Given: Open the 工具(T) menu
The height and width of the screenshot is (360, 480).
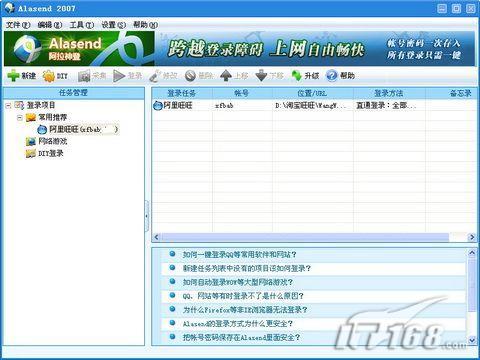Looking at the screenshot, I should click(82, 25).
